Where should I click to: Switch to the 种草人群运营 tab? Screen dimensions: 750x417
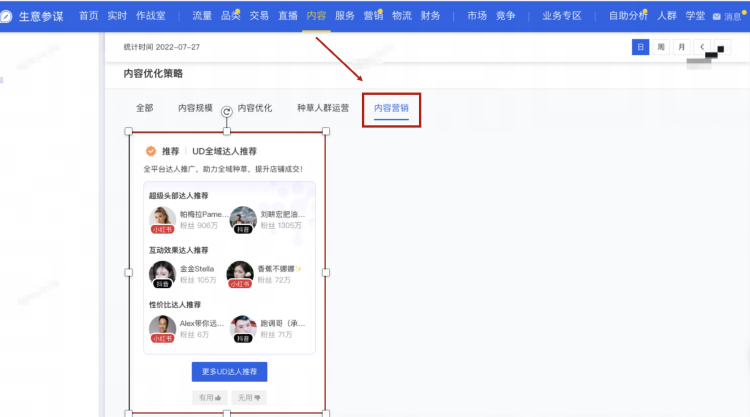point(323,108)
